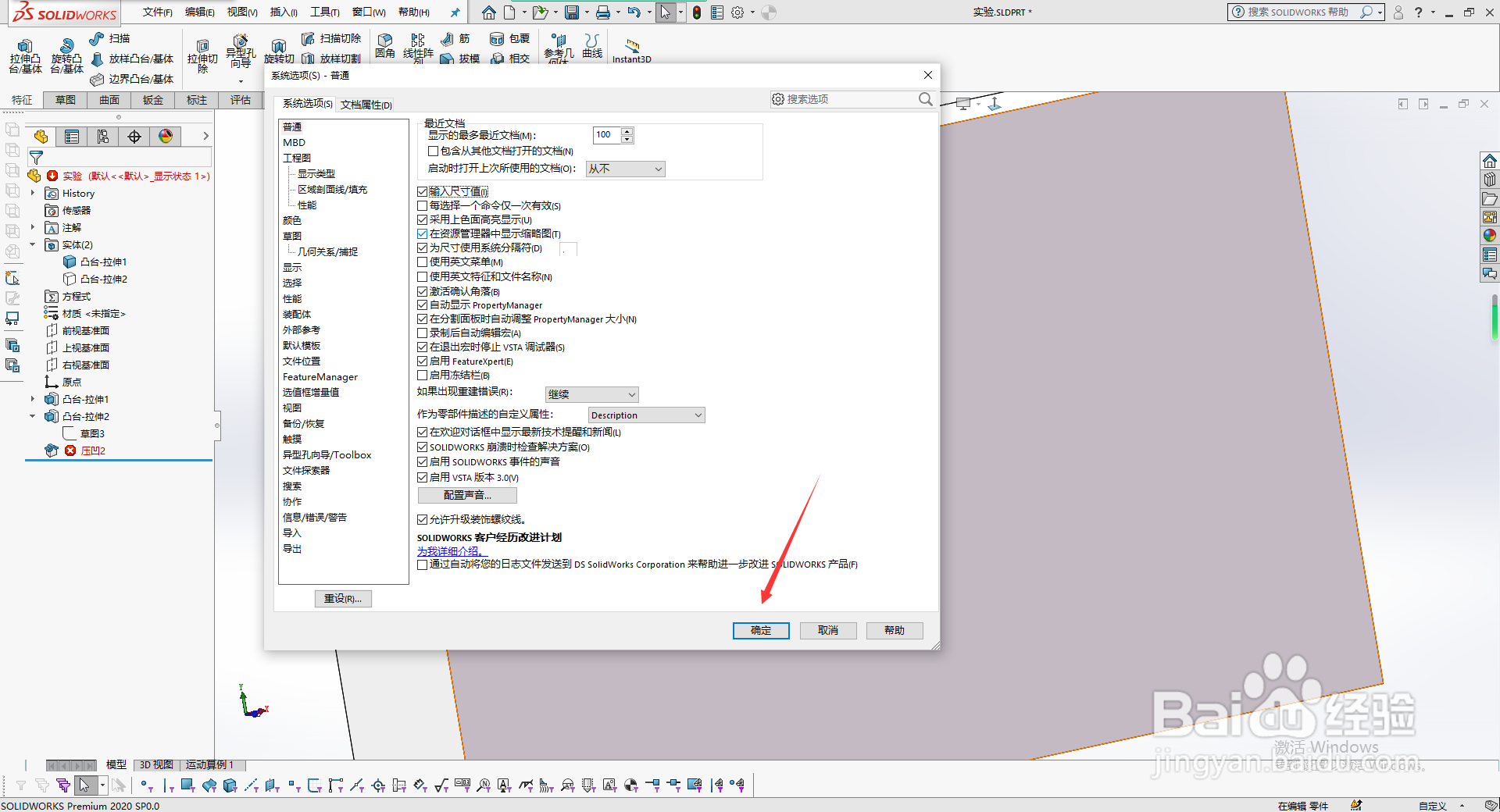This screenshot has width=1500, height=812.
Task: Switch to the 文档属性 tab
Action: pos(366,103)
